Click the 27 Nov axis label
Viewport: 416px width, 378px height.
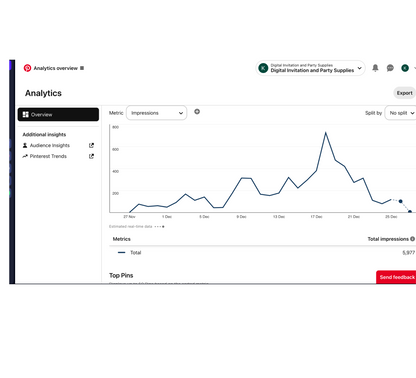tap(129, 217)
